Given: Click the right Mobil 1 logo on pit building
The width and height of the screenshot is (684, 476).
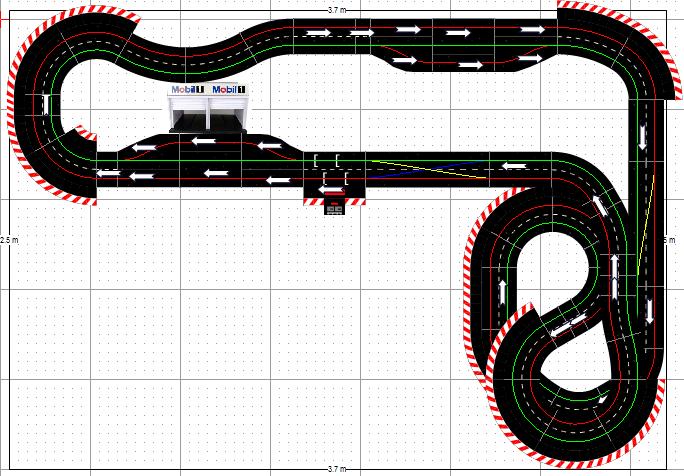Looking at the screenshot, I should pos(231,89).
